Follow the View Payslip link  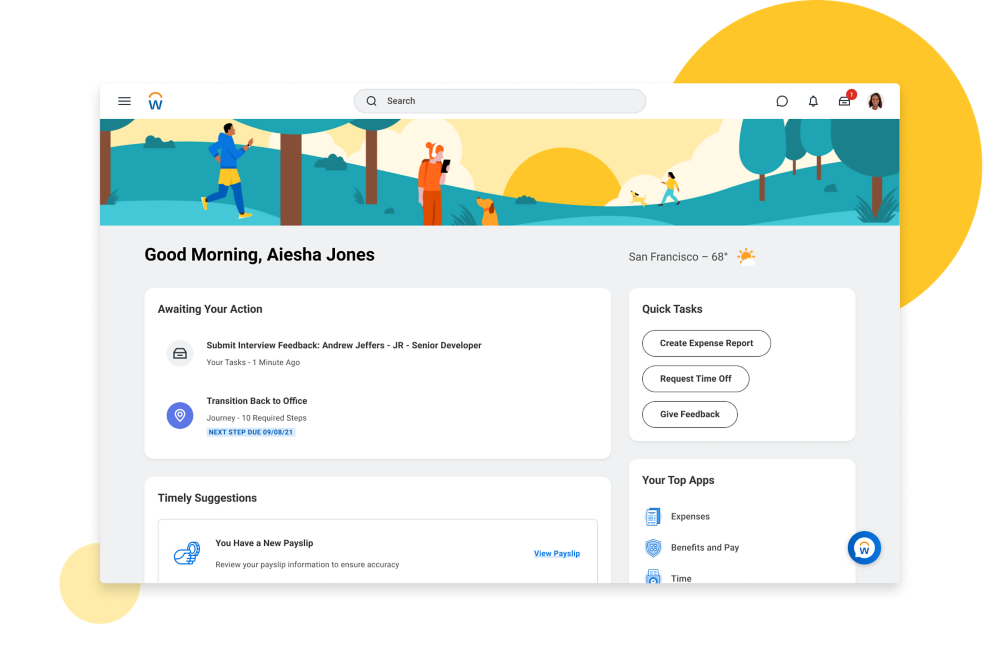556,553
